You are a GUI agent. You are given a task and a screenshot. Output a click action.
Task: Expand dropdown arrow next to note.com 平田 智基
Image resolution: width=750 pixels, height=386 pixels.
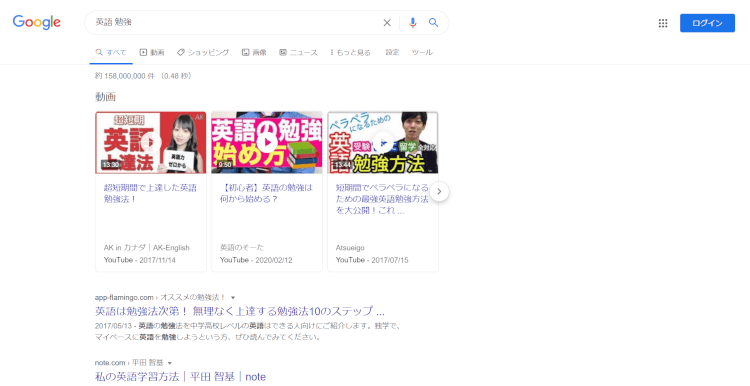coord(170,363)
